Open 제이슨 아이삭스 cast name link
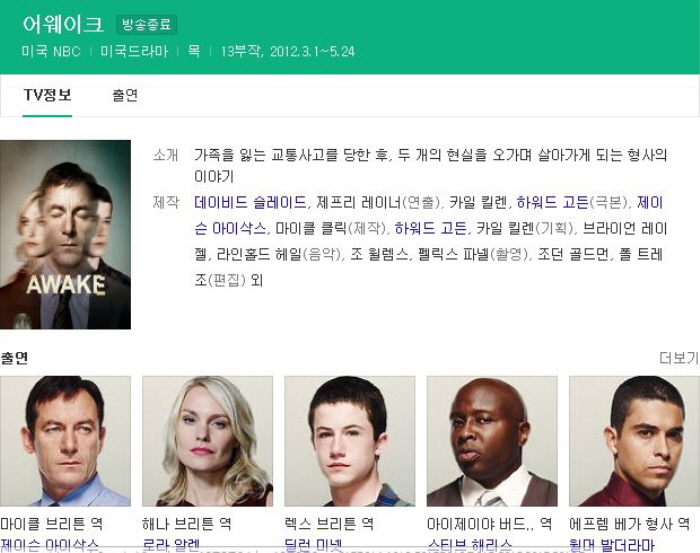 pos(49,545)
